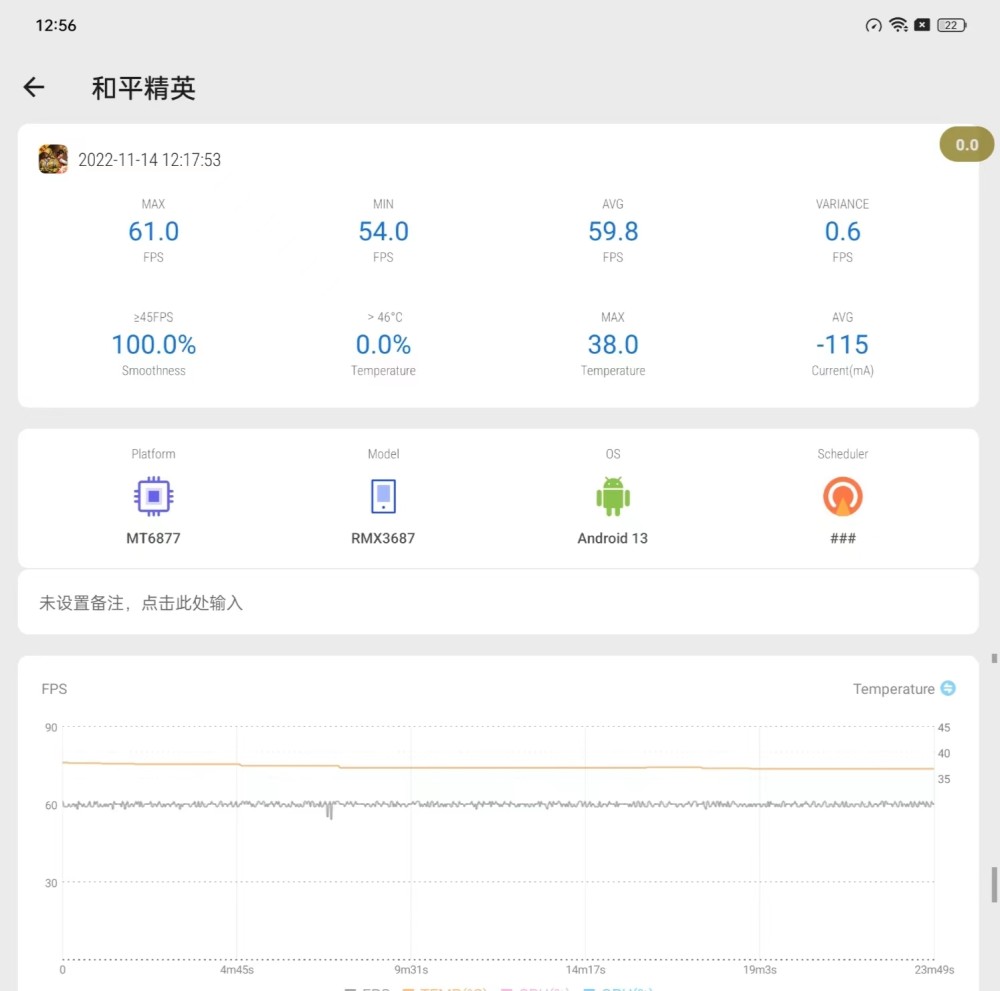Tap the 38.0 max Temperature value

[613, 344]
